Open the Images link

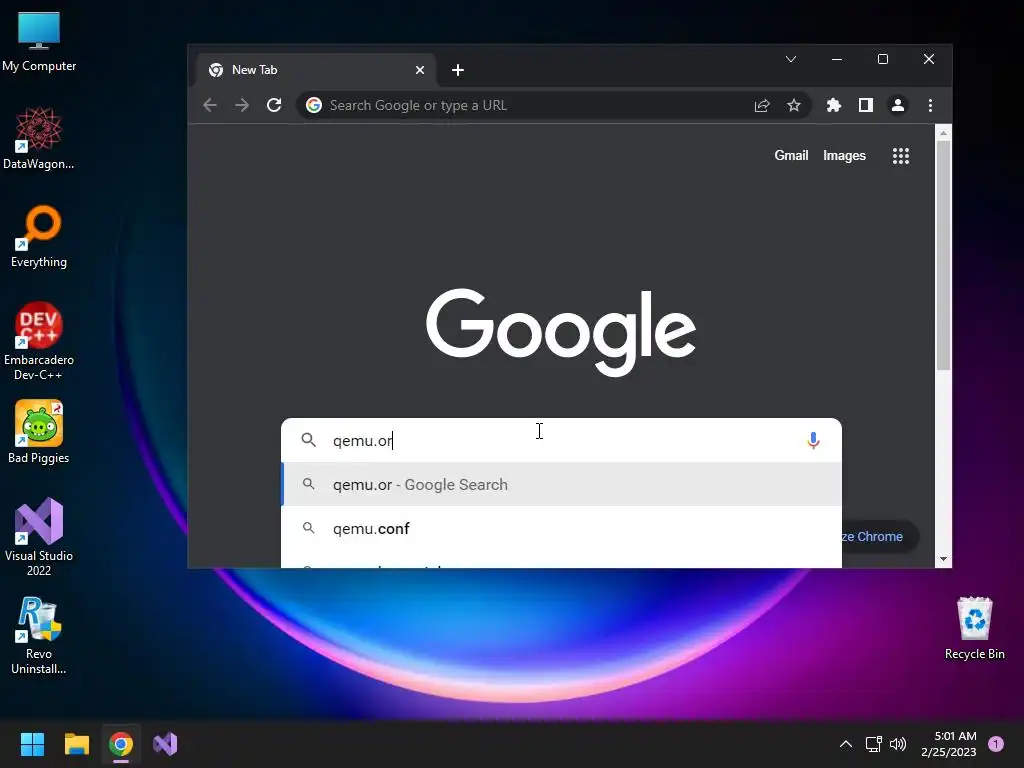[844, 155]
